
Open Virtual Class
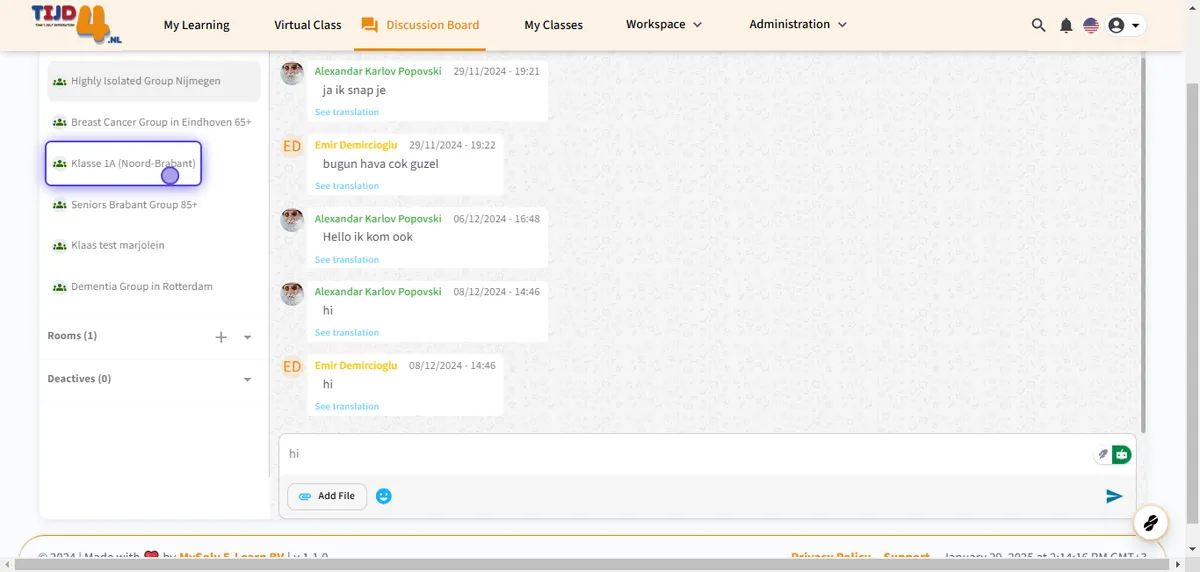tap(308, 25)
